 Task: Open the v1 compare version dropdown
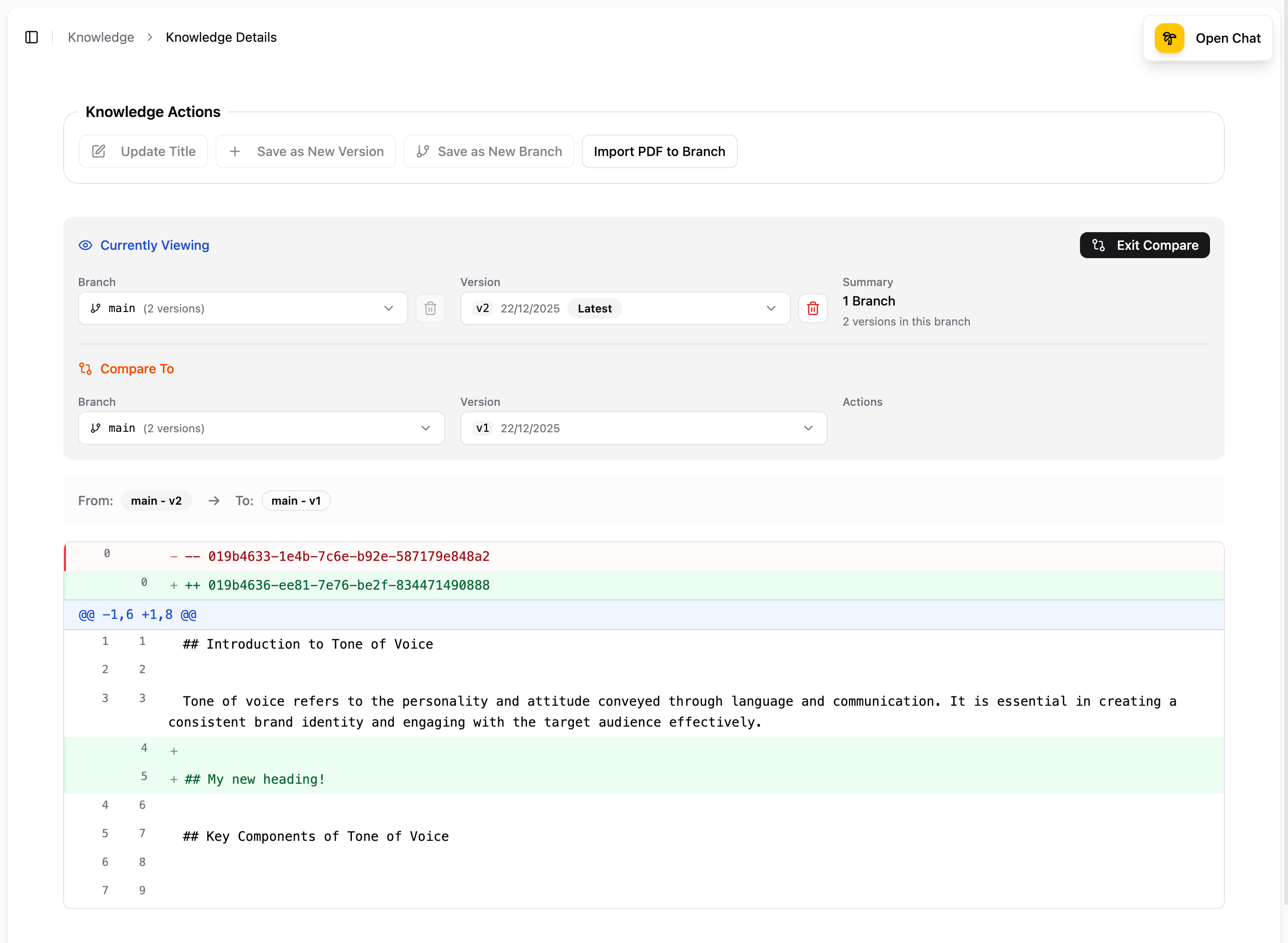[643, 428]
